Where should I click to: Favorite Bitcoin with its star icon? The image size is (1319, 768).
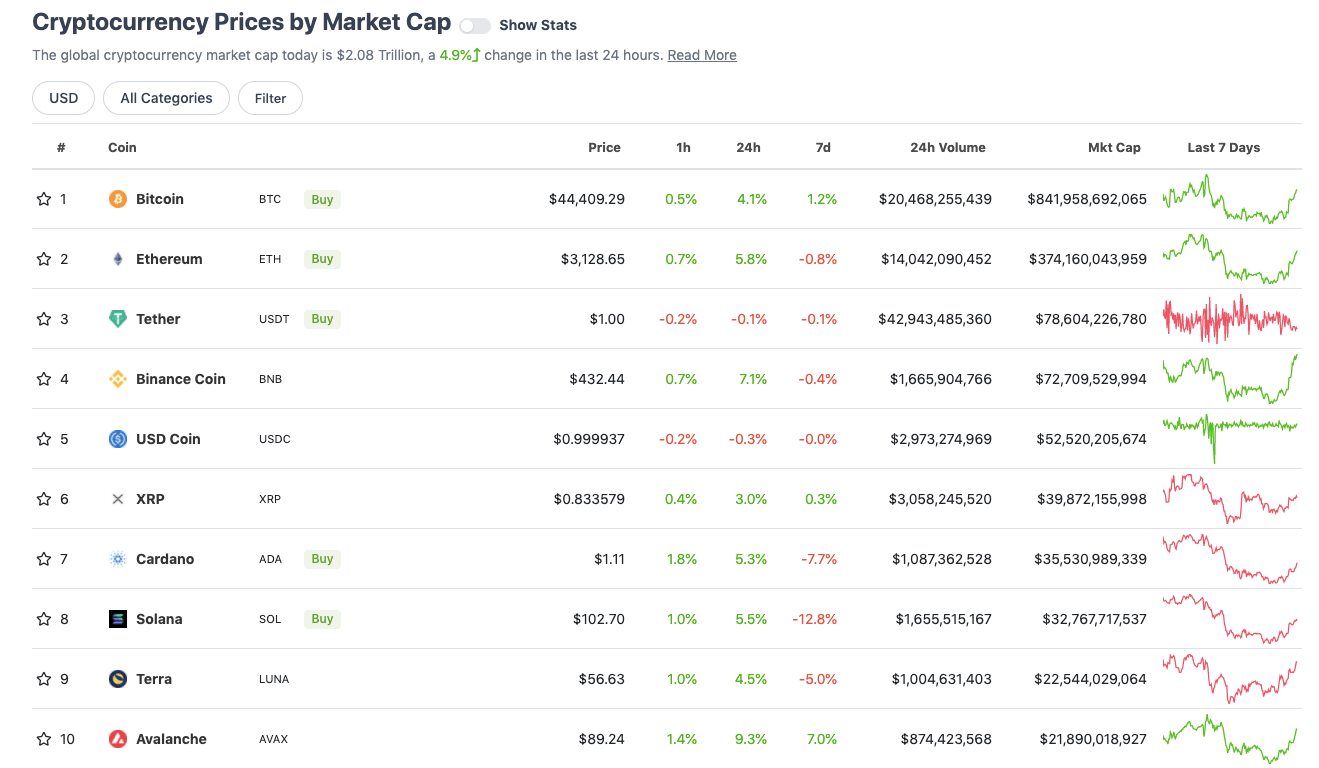tap(44, 199)
